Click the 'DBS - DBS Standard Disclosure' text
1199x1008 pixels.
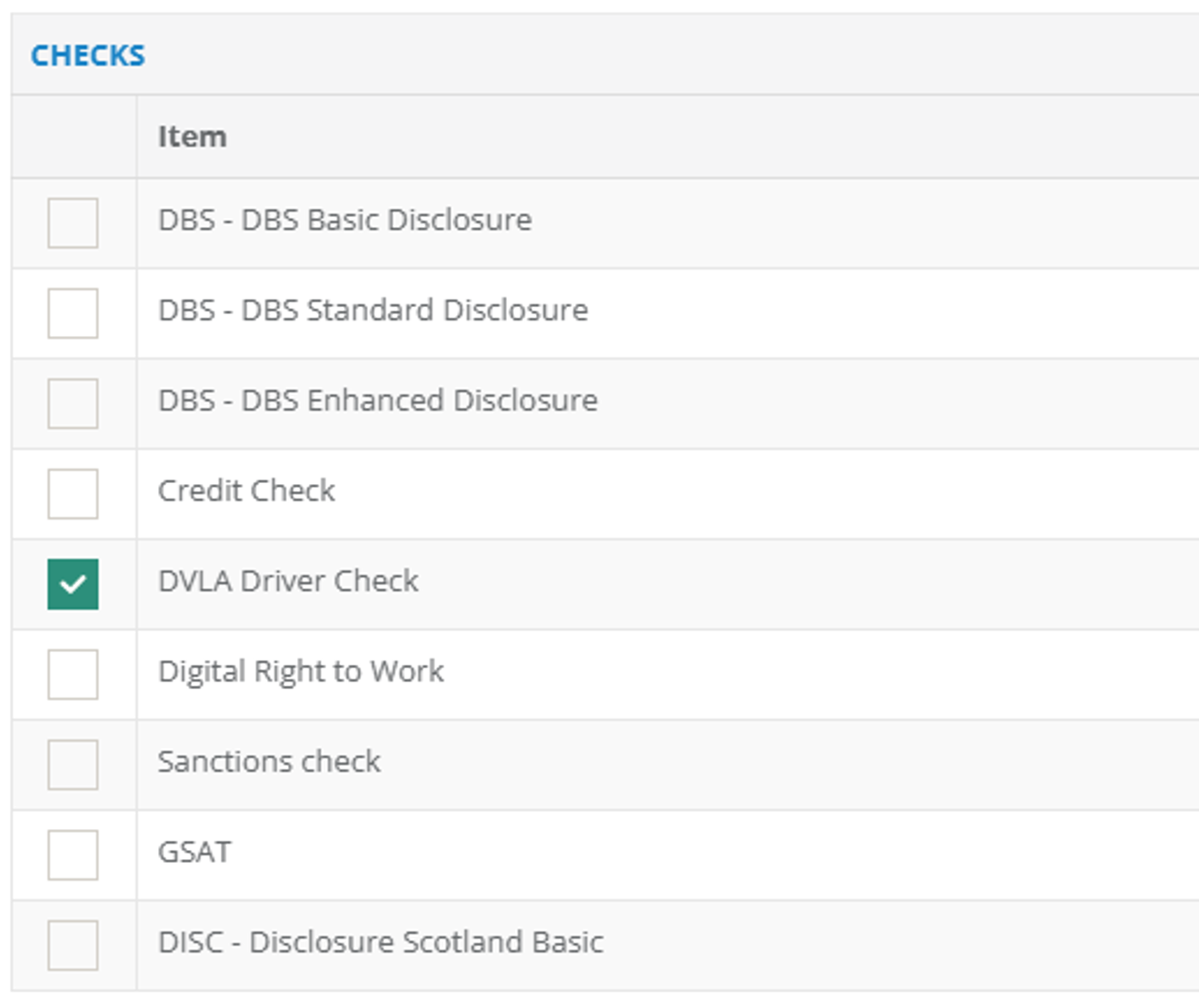tap(373, 310)
